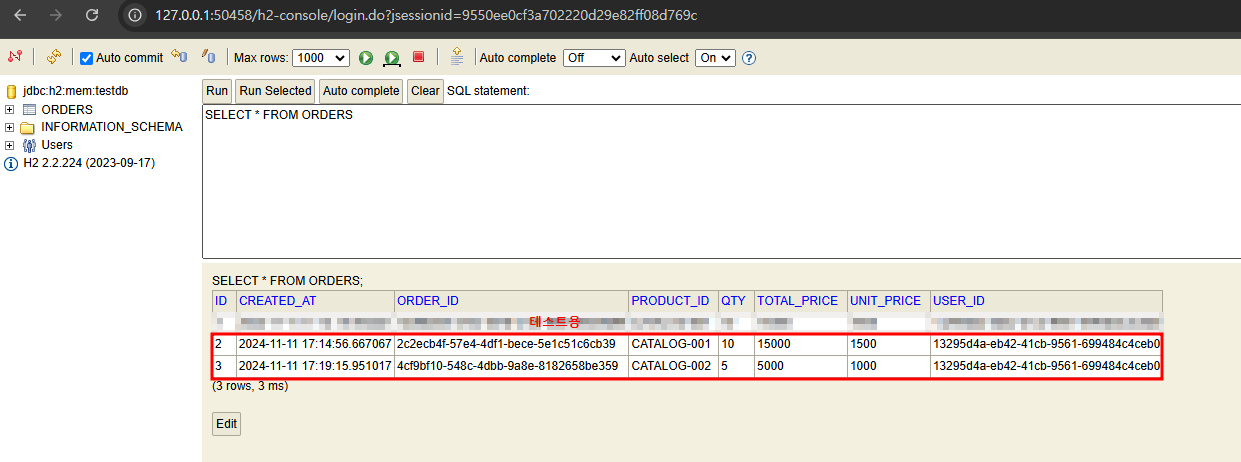Click the CATALOG-001 cell
This screenshot has width=1241, height=462.
[x=671, y=344]
